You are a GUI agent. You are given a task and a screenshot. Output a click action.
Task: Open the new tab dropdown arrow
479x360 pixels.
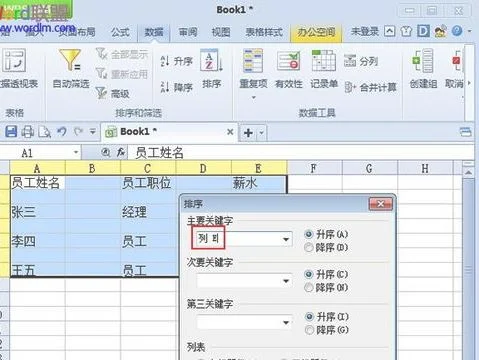pos(262,133)
